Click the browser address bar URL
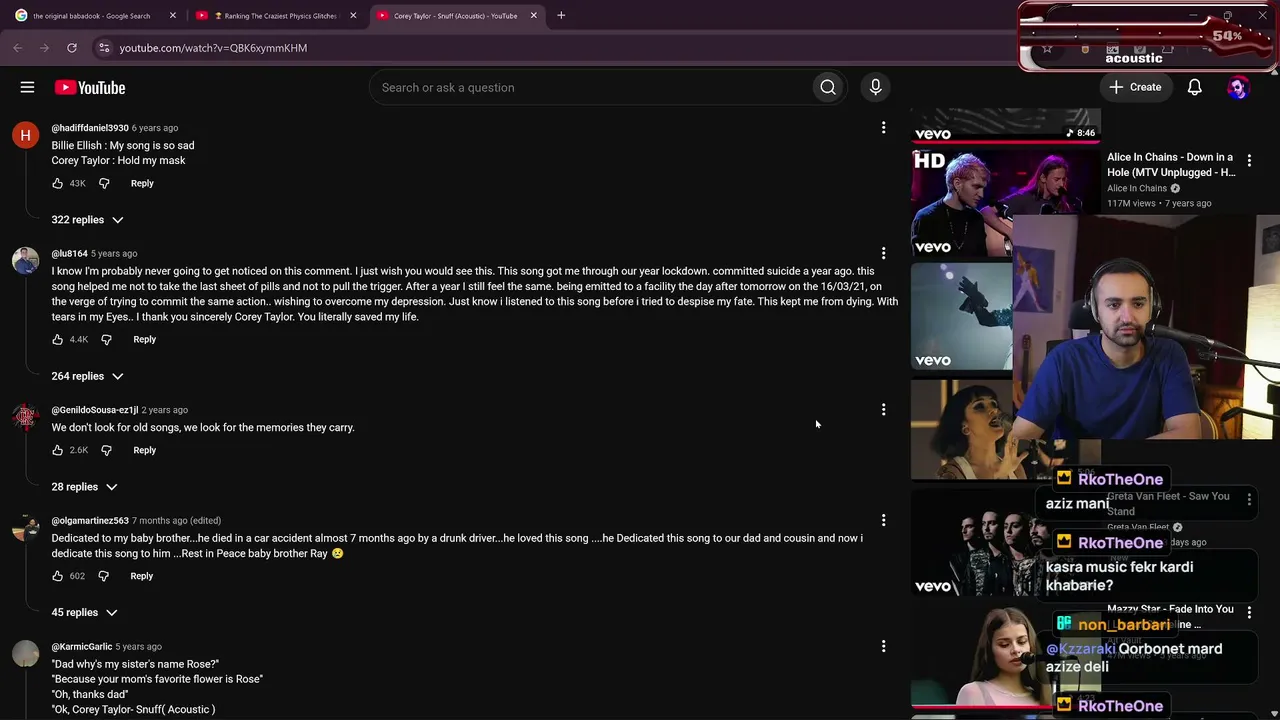Image resolution: width=1280 pixels, height=720 pixels. pos(213,48)
